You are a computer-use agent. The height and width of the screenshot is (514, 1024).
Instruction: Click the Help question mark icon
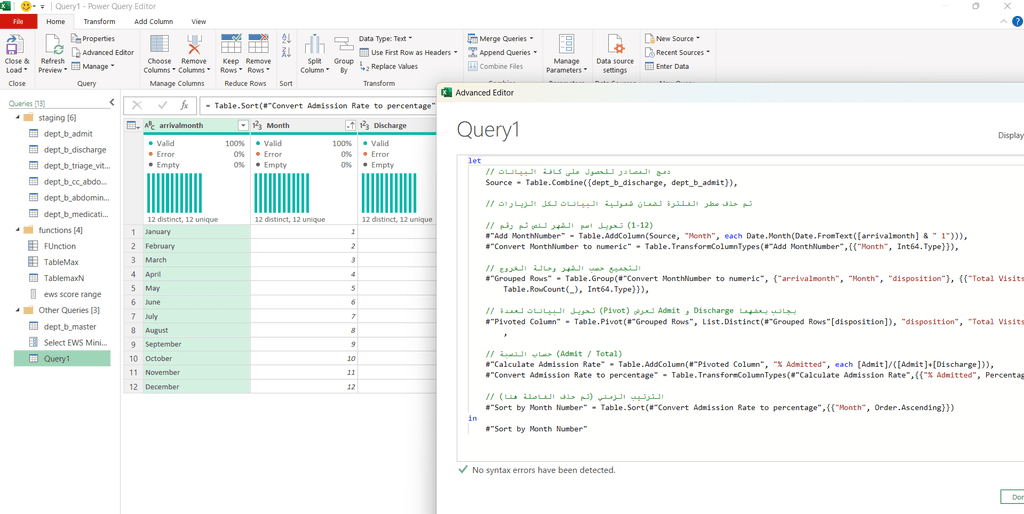pyautogui.click(x=1017, y=22)
